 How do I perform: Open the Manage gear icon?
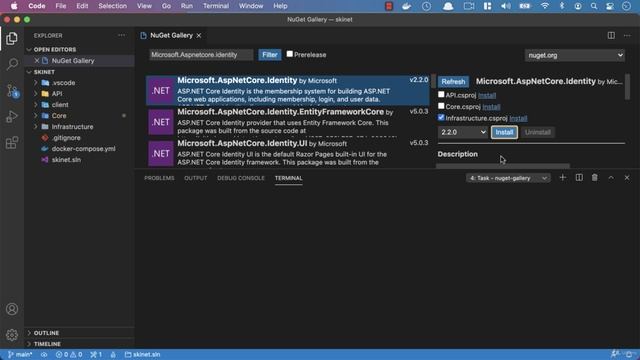click(x=12, y=335)
